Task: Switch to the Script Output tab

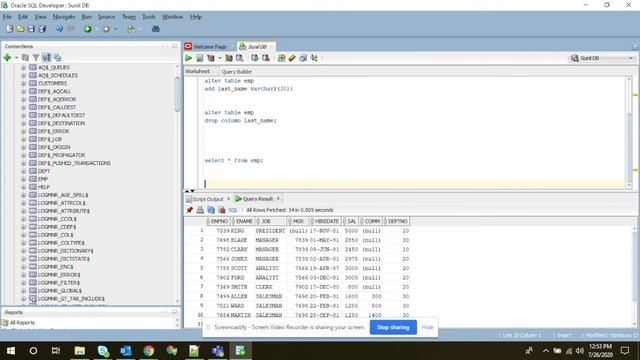Action: (x=208, y=199)
